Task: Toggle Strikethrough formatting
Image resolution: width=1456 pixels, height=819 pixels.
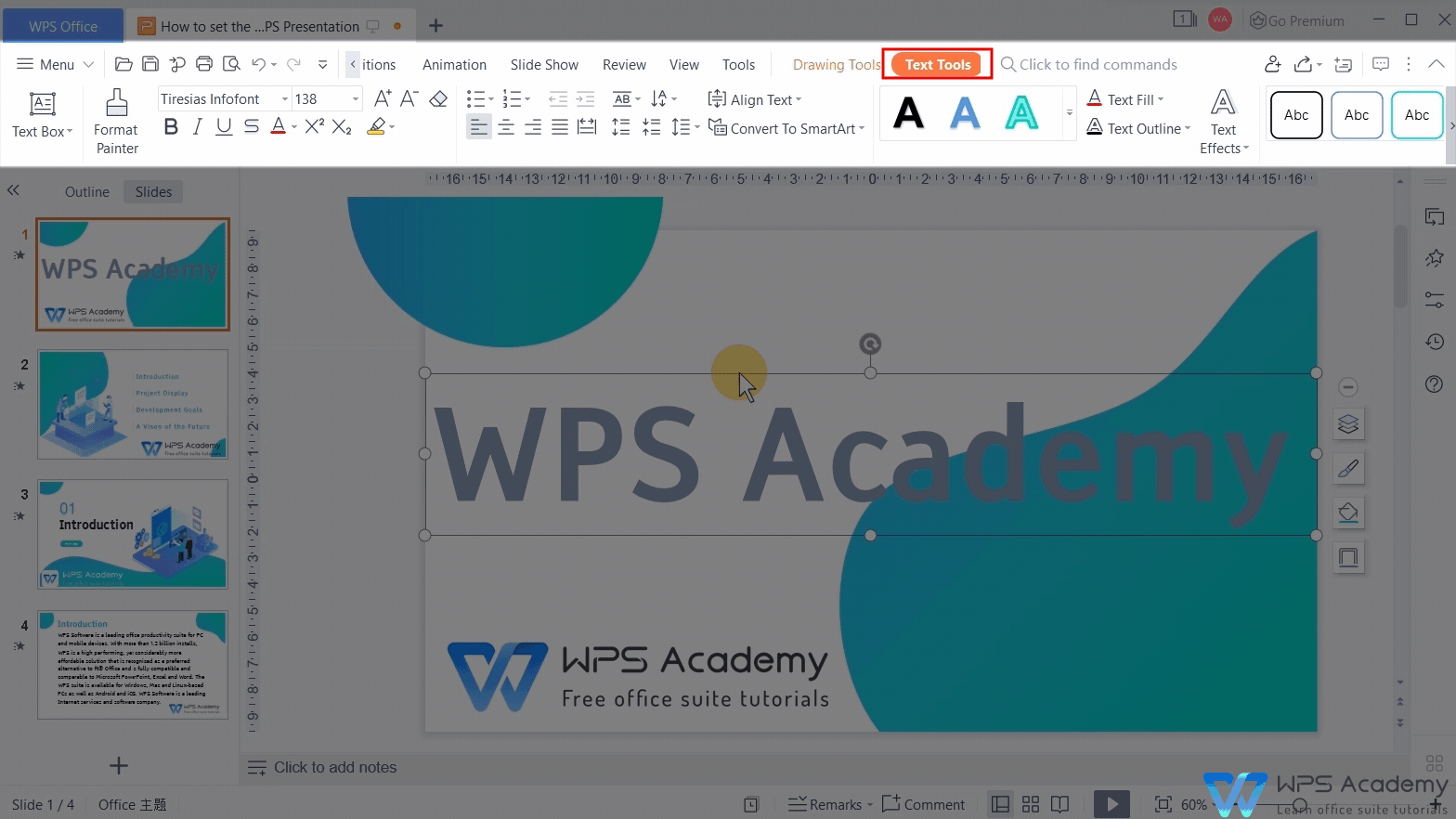Action: click(x=251, y=127)
